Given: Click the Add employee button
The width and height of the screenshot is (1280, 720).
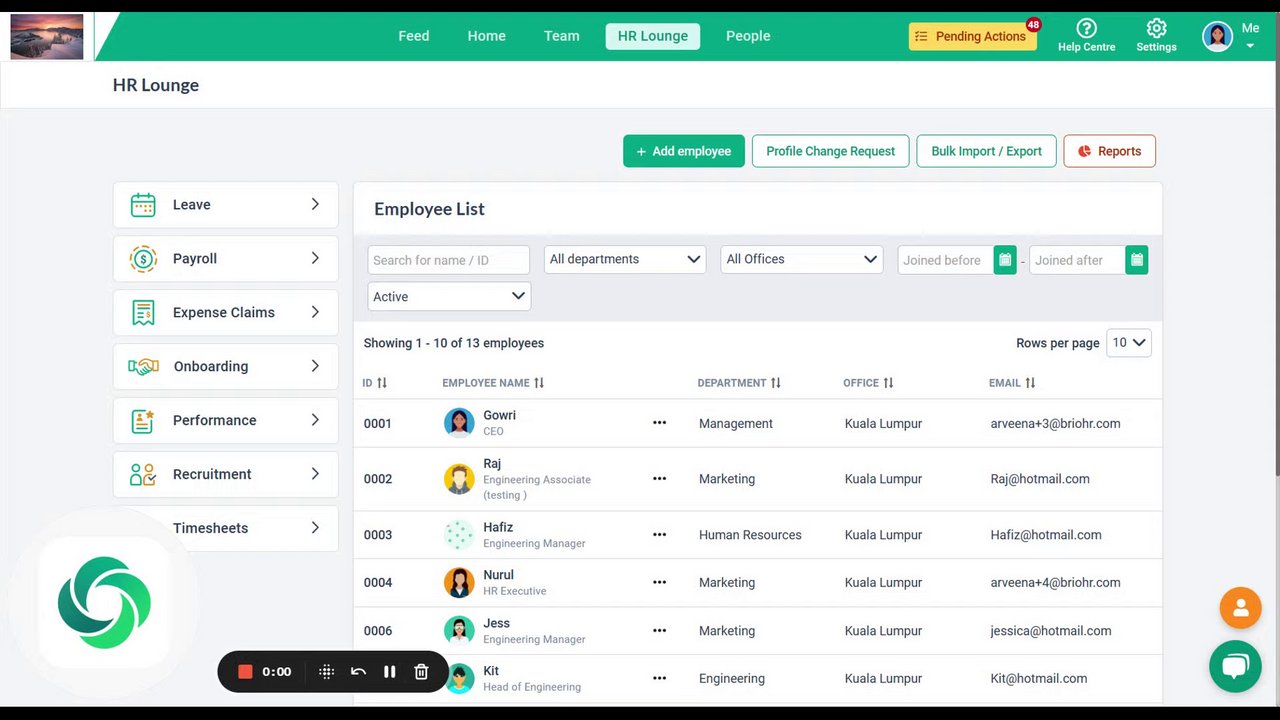Looking at the screenshot, I should 684,151.
